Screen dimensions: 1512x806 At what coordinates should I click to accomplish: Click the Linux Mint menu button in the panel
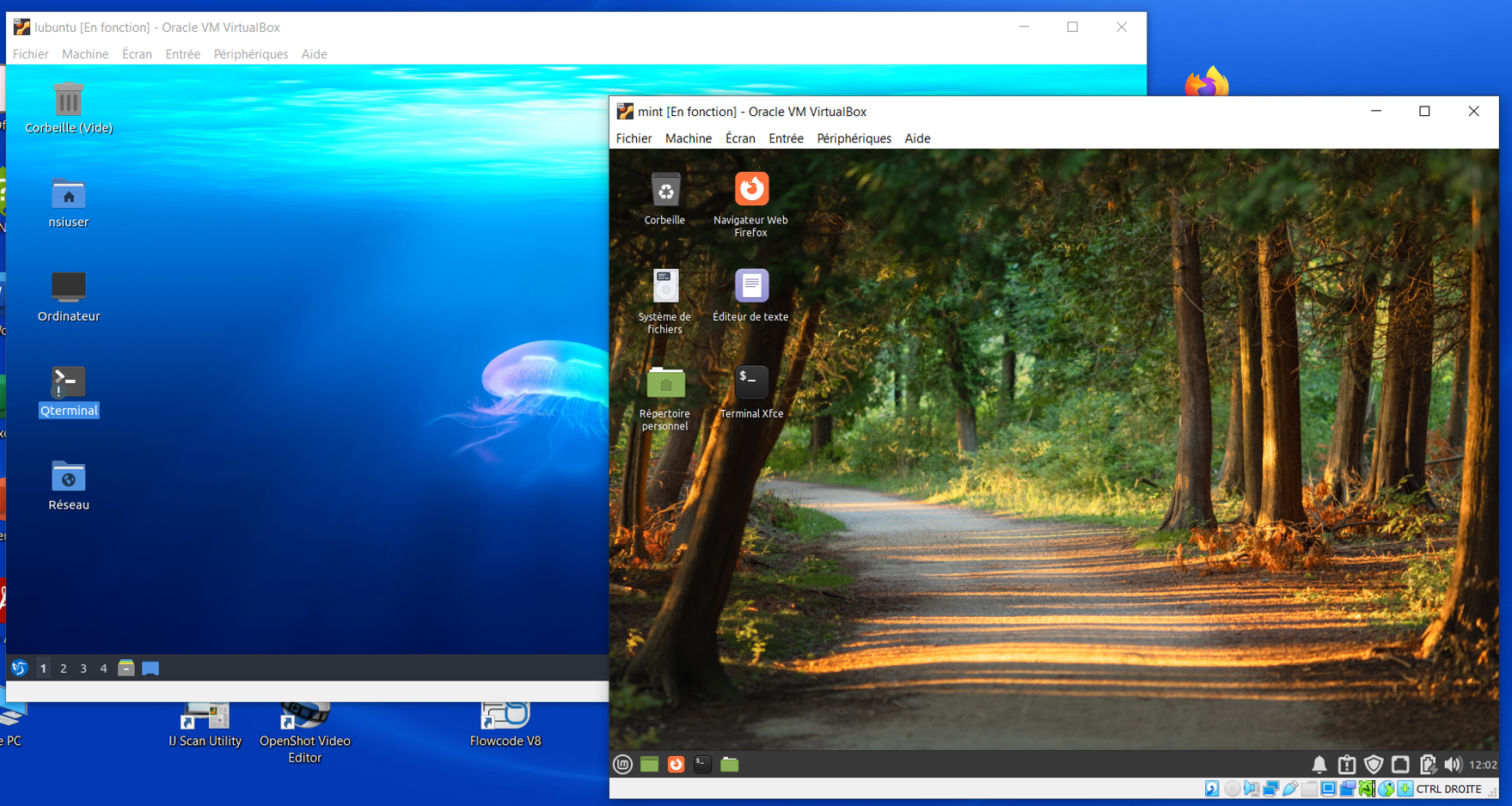pos(623,764)
